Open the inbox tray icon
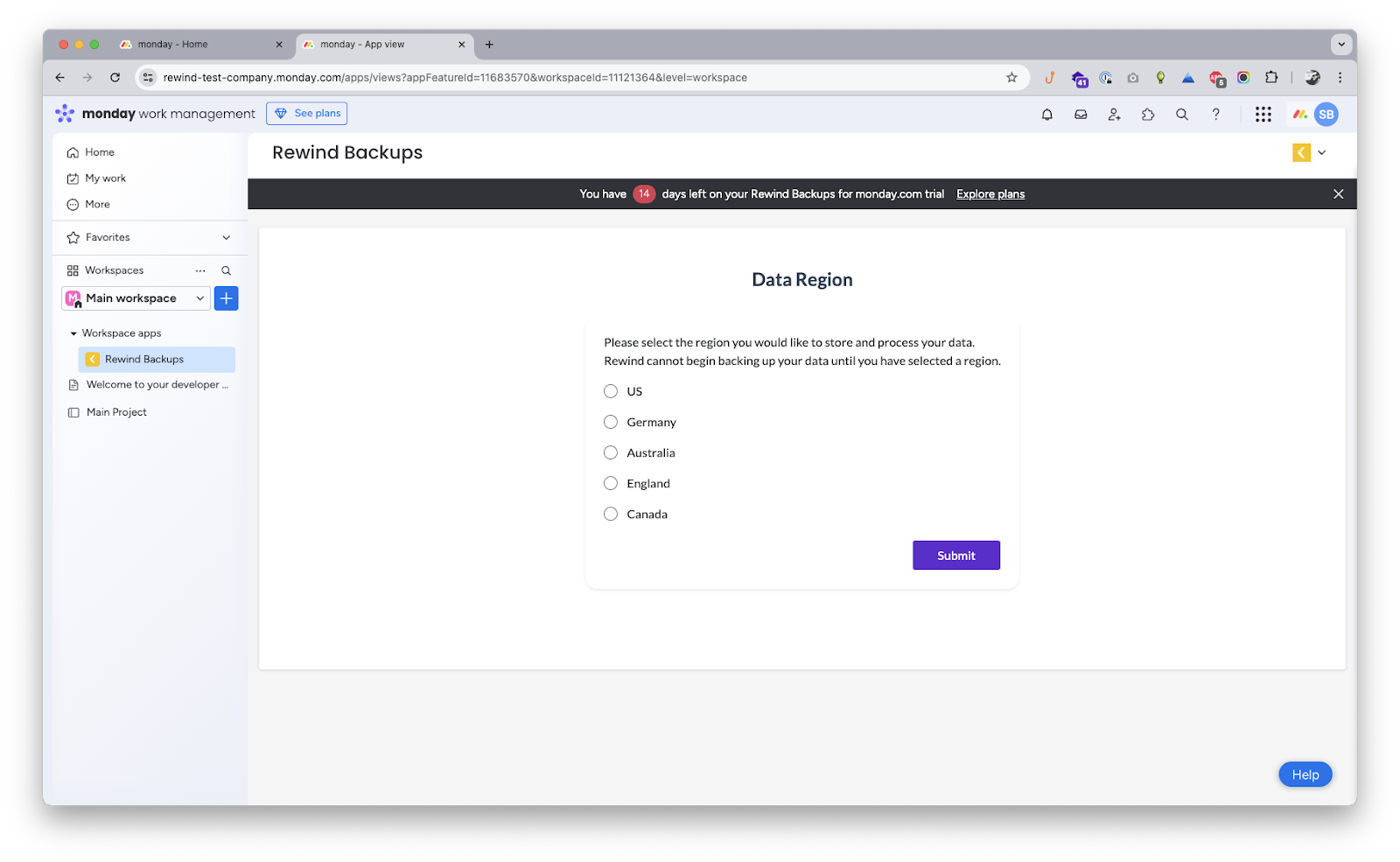 [x=1081, y=115]
